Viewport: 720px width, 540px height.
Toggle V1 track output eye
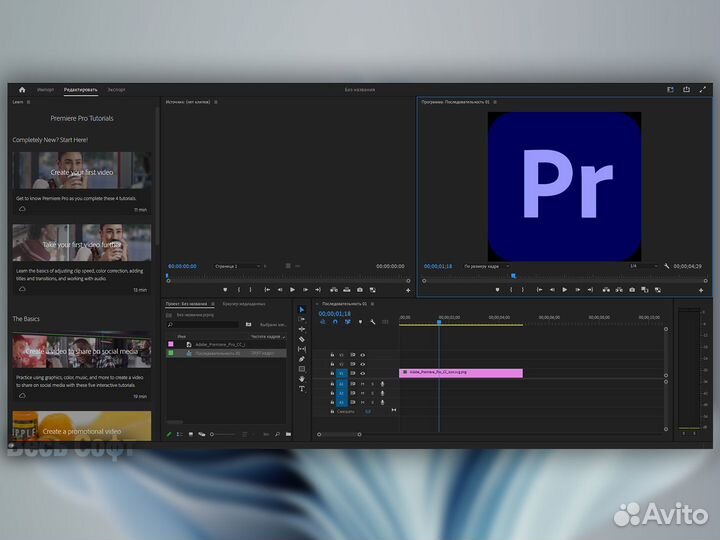point(362,373)
